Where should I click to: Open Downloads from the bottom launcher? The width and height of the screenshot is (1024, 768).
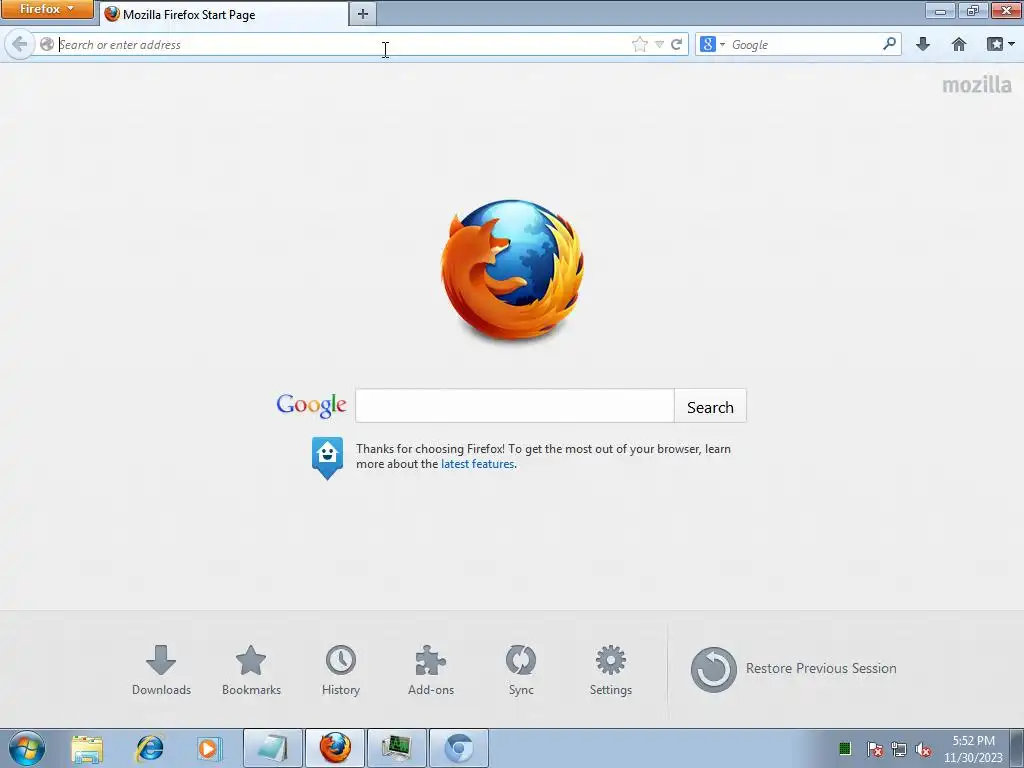(x=161, y=671)
